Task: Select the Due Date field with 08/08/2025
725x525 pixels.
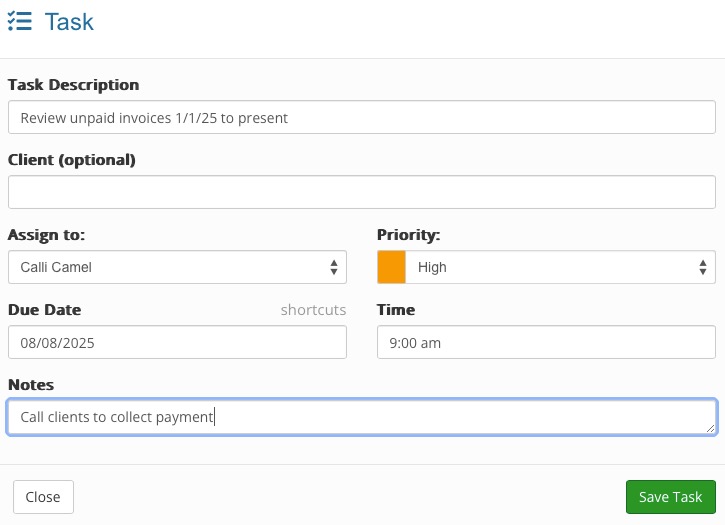Action: click(177, 342)
